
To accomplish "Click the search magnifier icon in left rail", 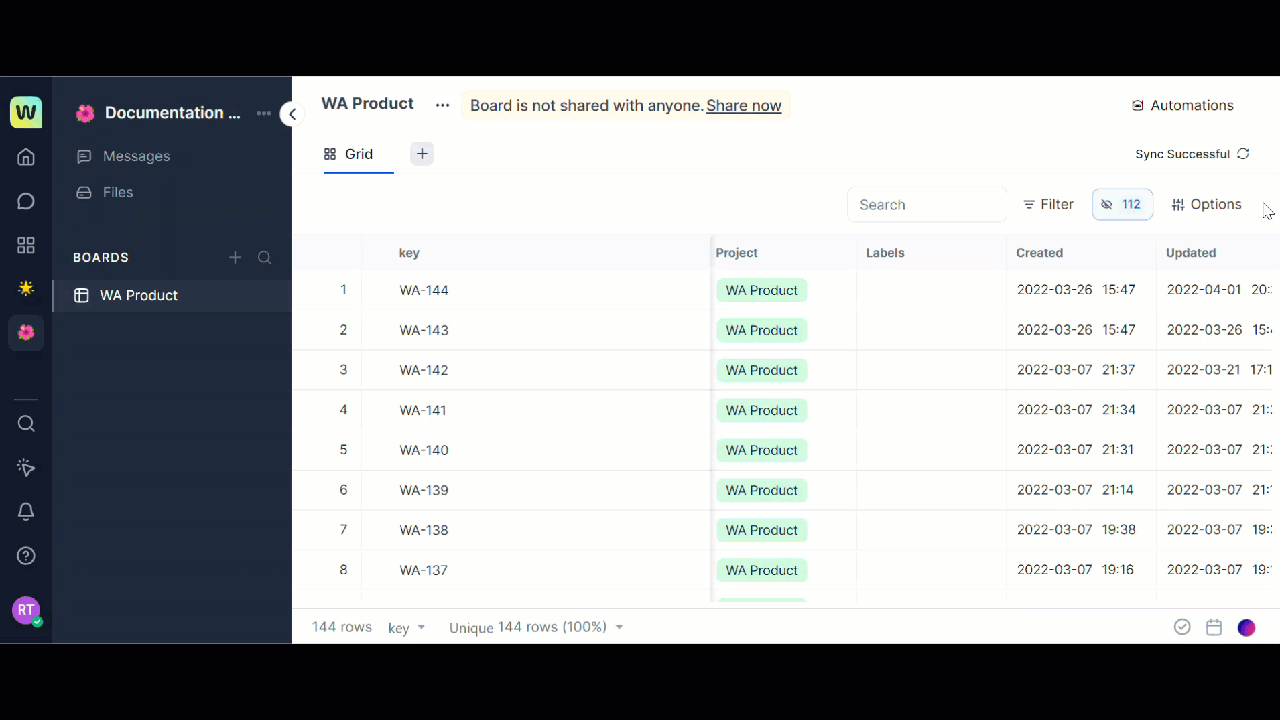I will 26,423.
